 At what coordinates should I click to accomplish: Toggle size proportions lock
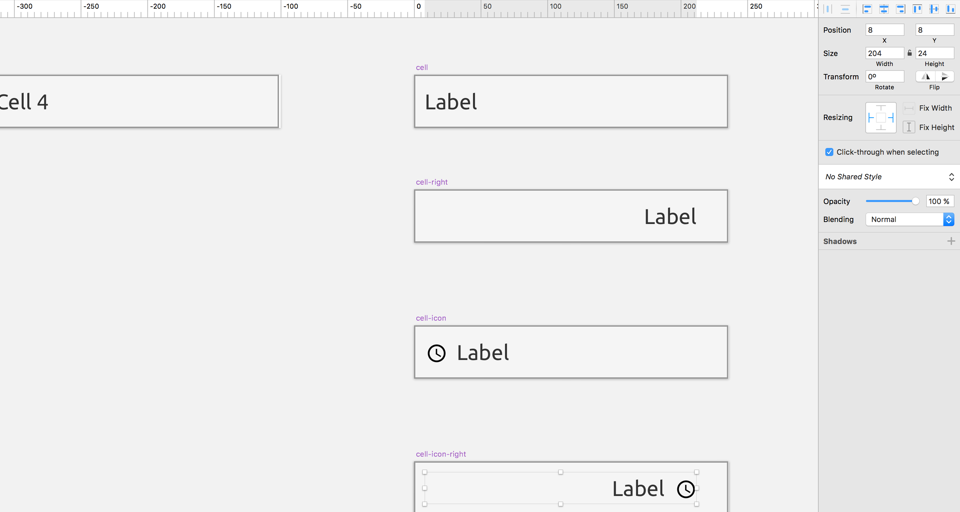click(x=909, y=53)
